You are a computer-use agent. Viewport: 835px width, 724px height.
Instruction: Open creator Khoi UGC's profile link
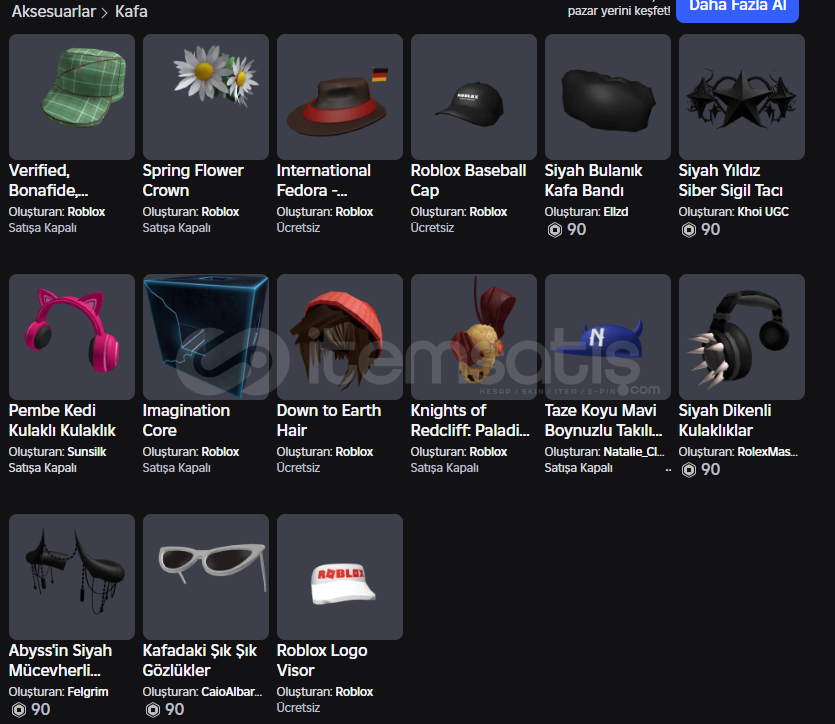coord(763,212)
